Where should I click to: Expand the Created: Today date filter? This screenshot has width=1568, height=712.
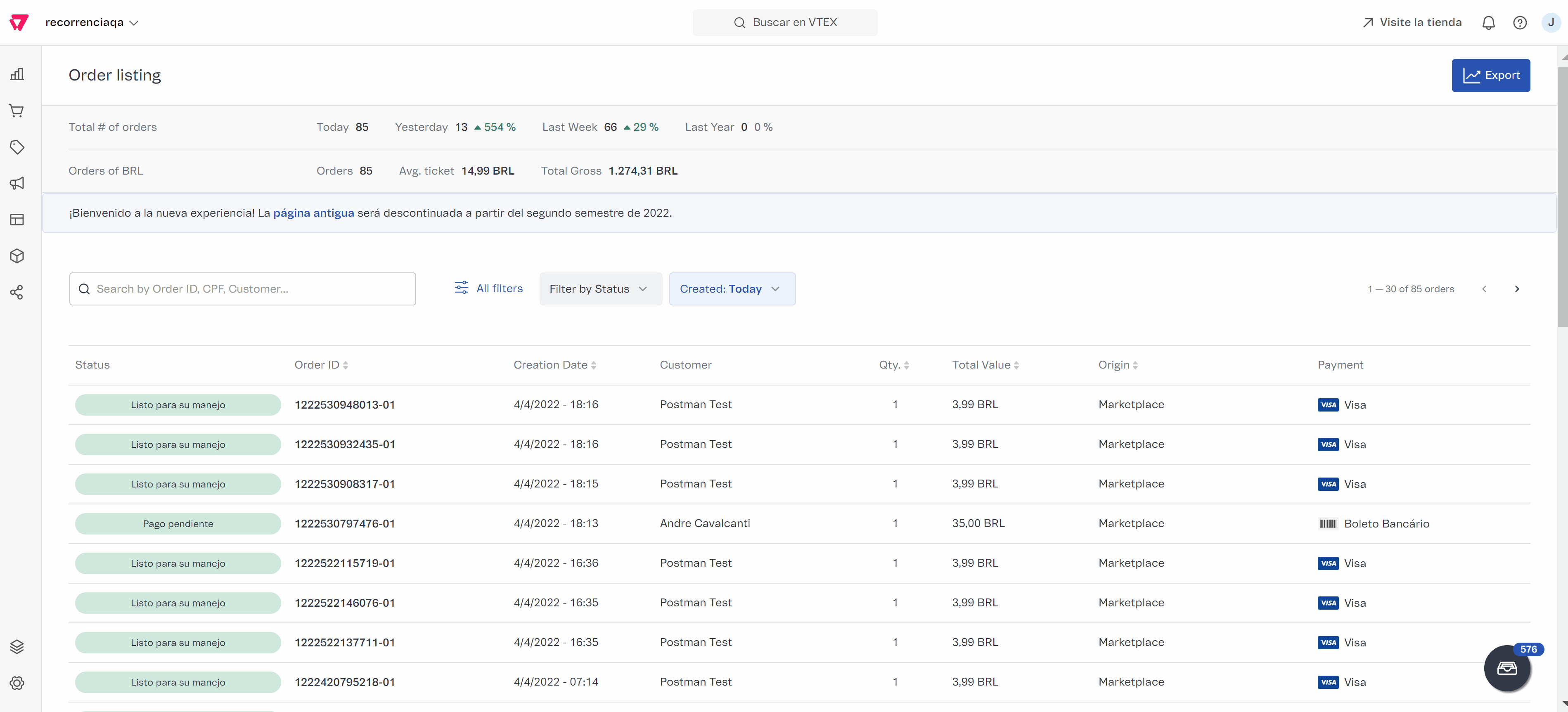[731, 289]
